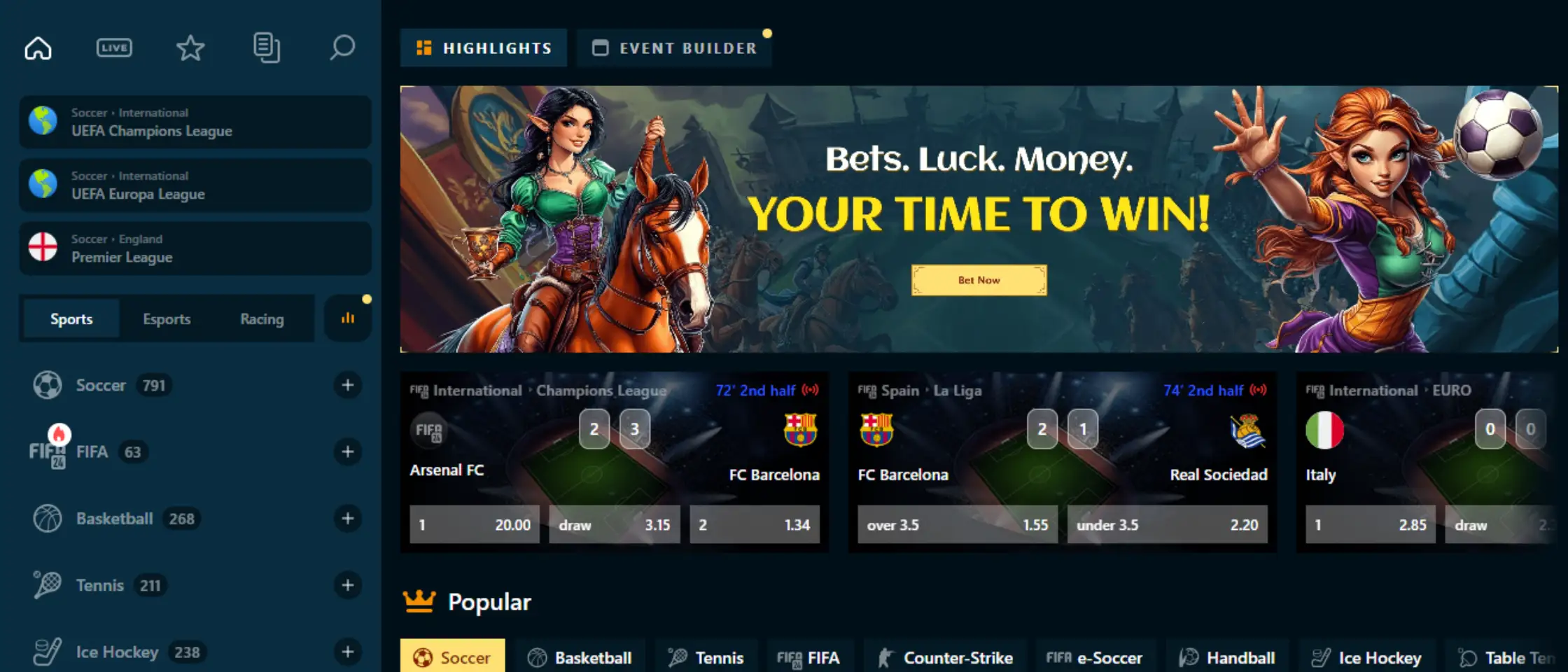The image size is (1568, 672).
Task: Expand the Basketball category plus button
Action: tap(347, 519)
